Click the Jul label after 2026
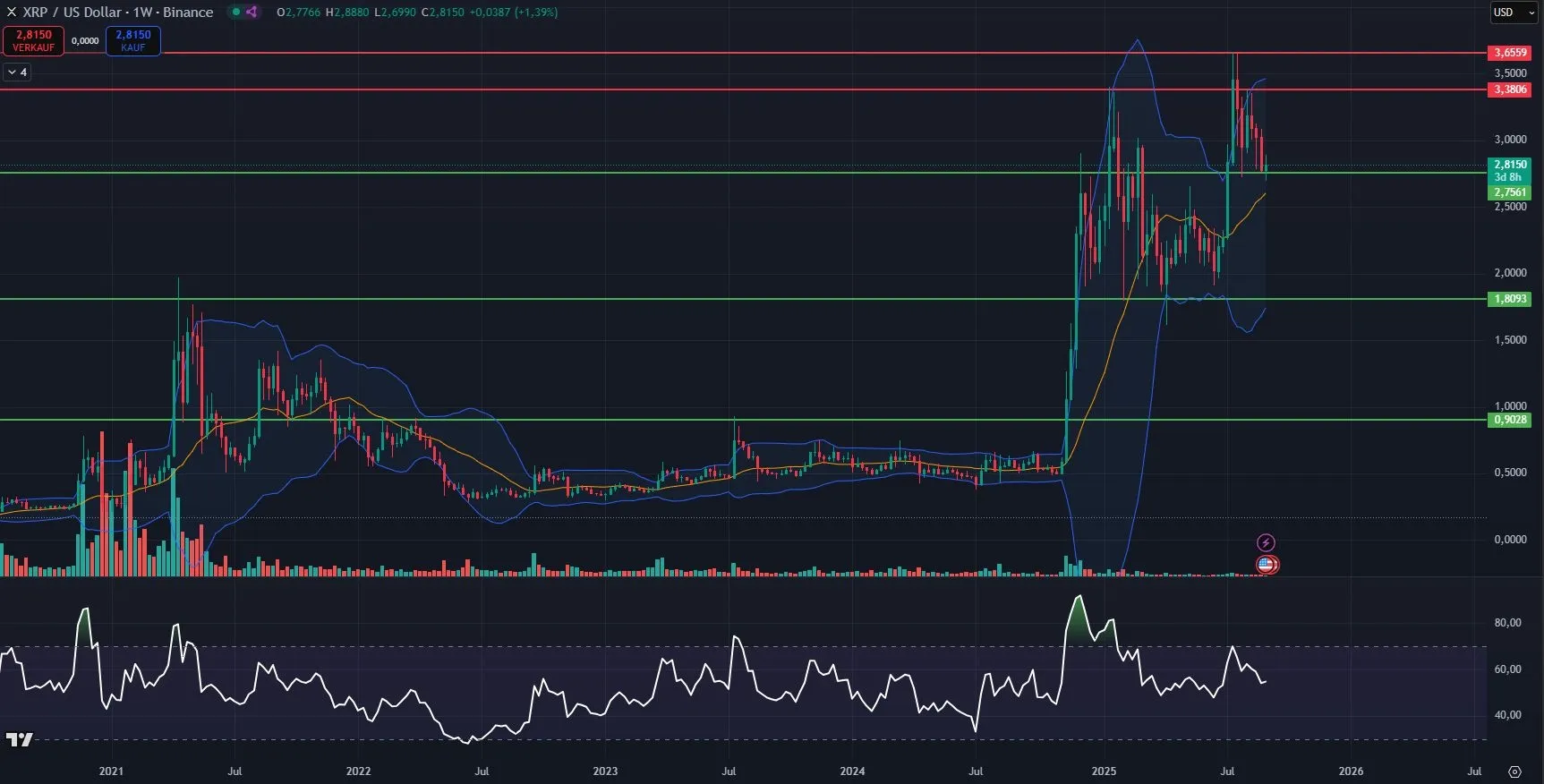The width and height of the screenshot is (1544, 784). click(x=1474, y=771)
